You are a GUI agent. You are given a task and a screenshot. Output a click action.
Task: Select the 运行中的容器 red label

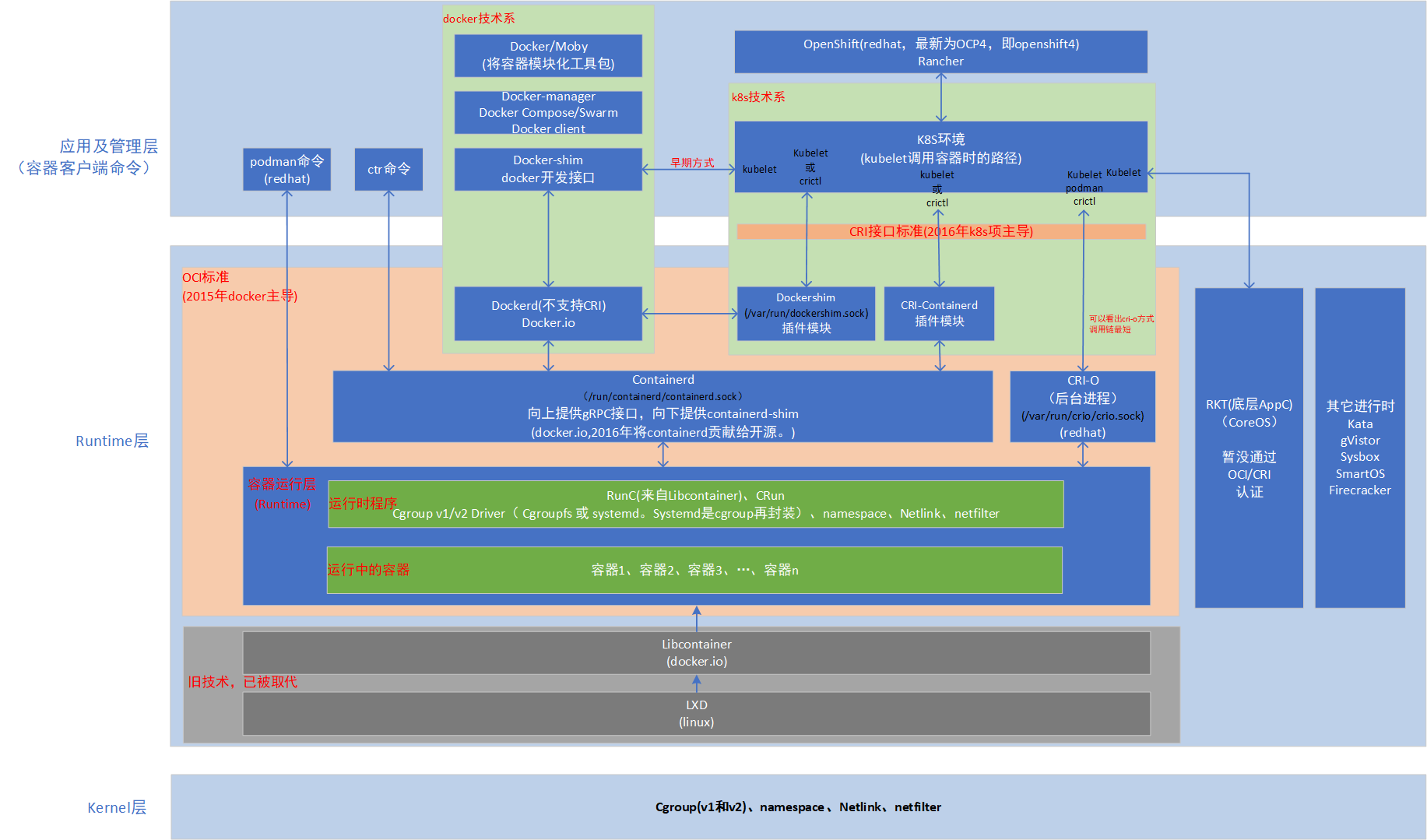pos(368,570)
